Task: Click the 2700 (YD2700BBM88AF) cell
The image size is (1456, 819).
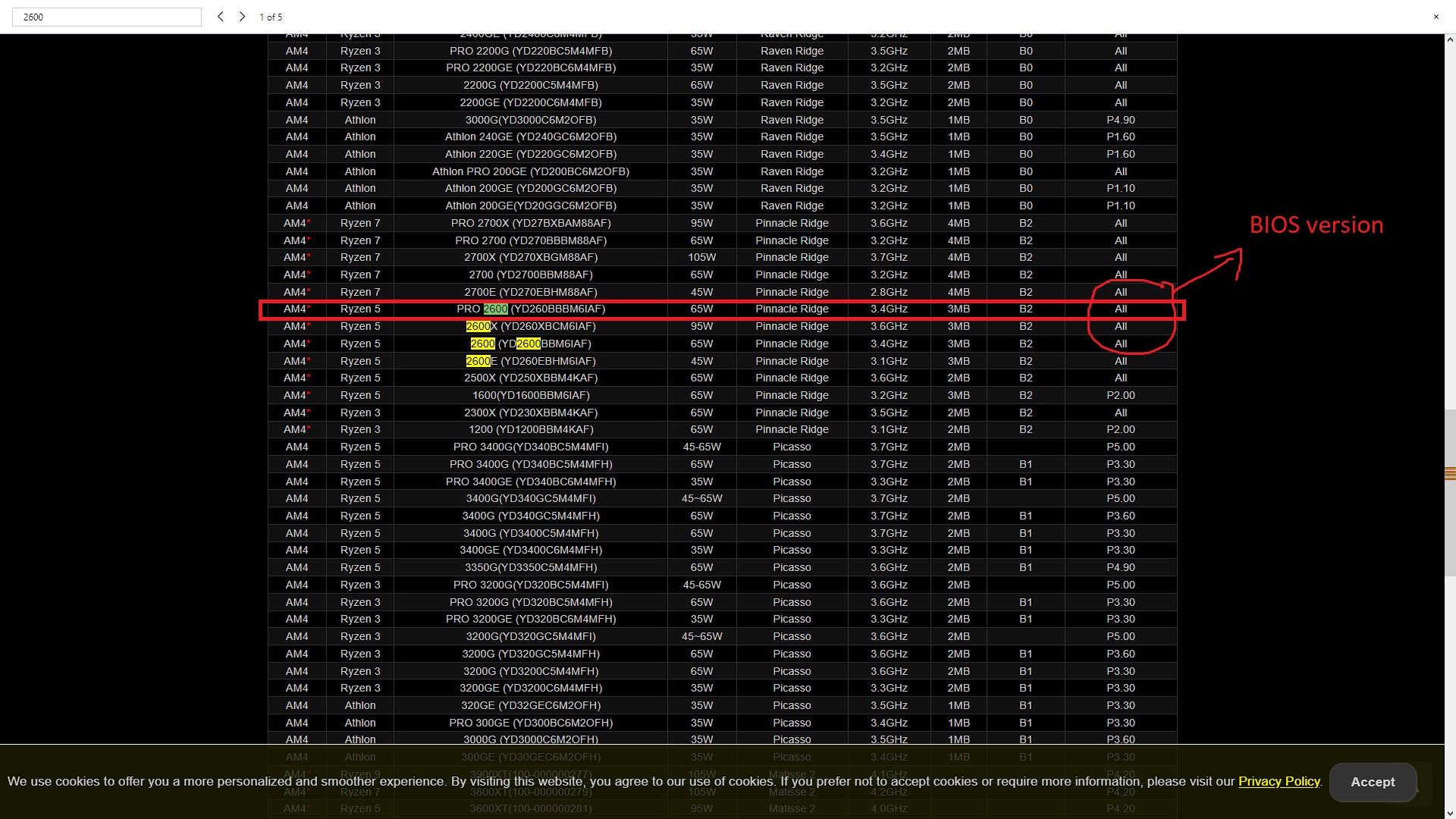Action: coord(531,275)
